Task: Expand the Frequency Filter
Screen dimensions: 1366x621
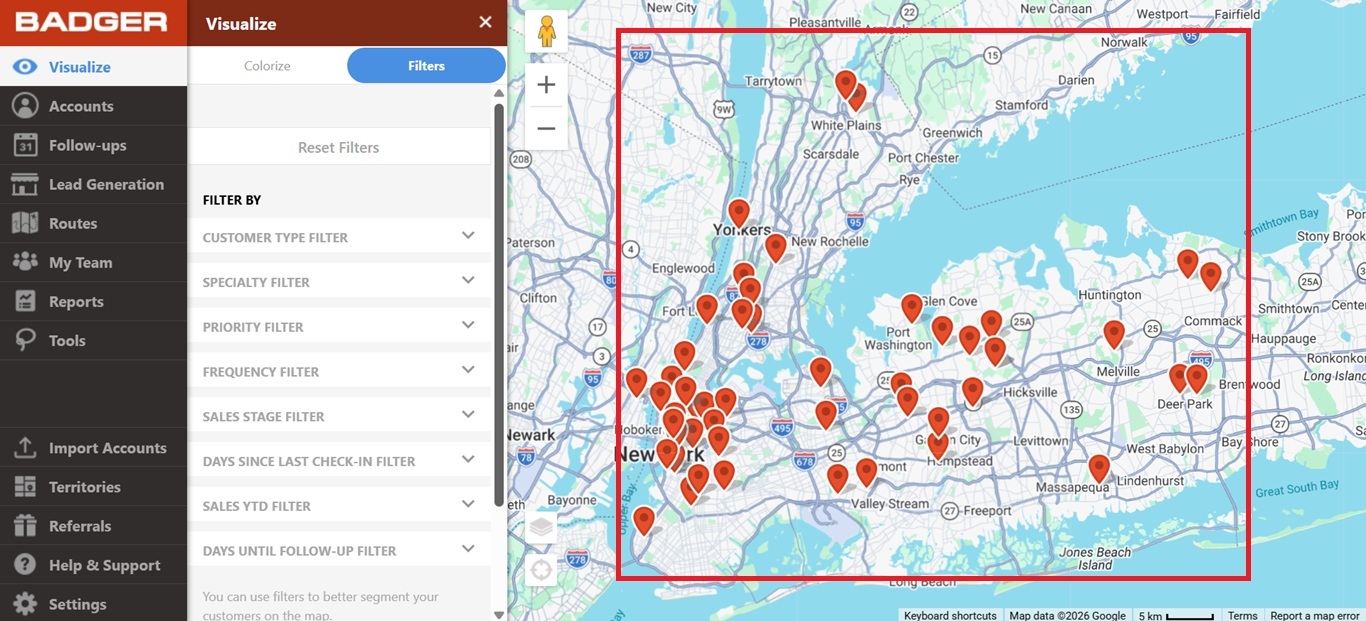Action: point(339,371)
